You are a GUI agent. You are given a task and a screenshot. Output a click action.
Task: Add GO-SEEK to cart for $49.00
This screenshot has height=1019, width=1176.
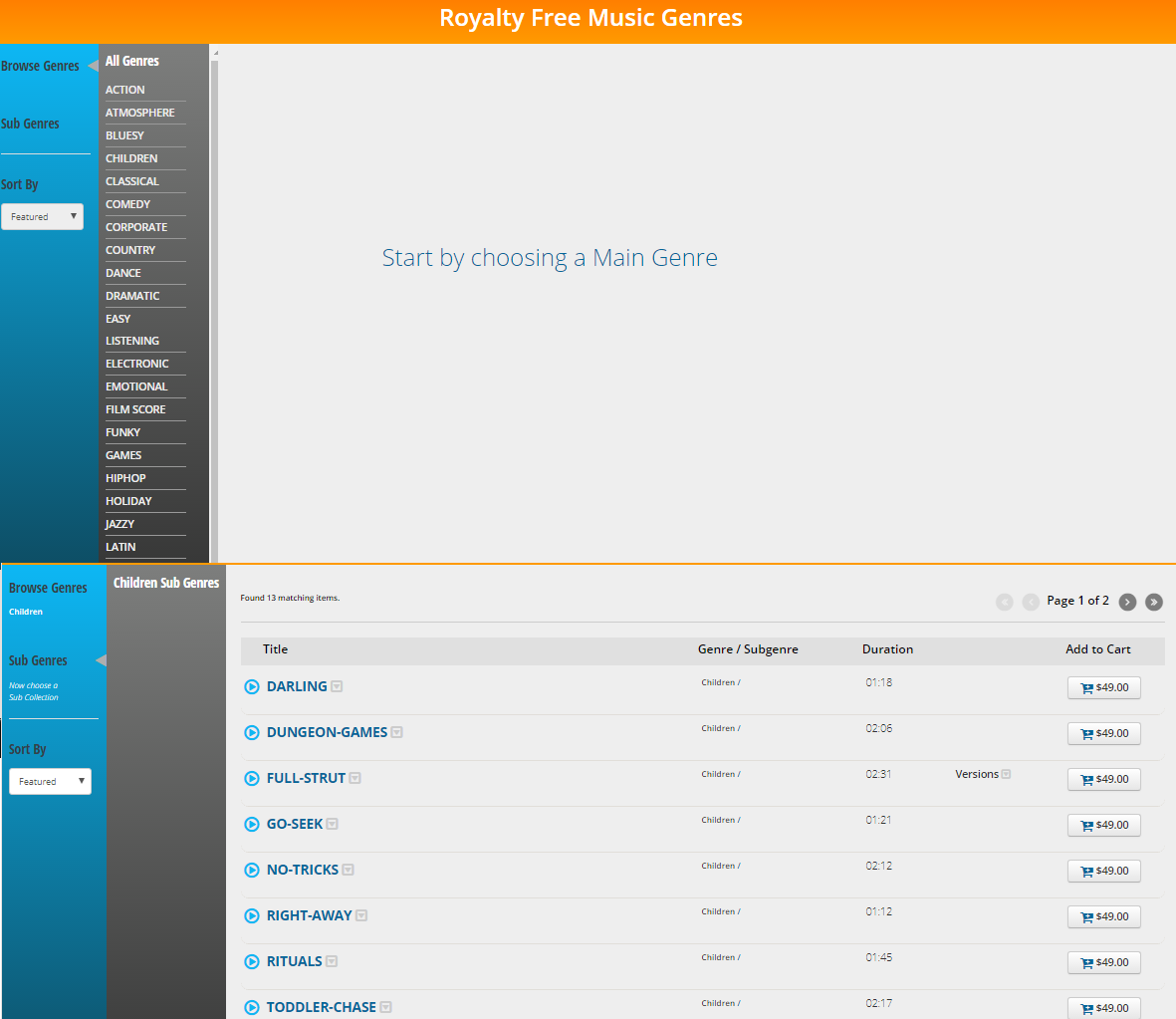(x=1104, y=825)
